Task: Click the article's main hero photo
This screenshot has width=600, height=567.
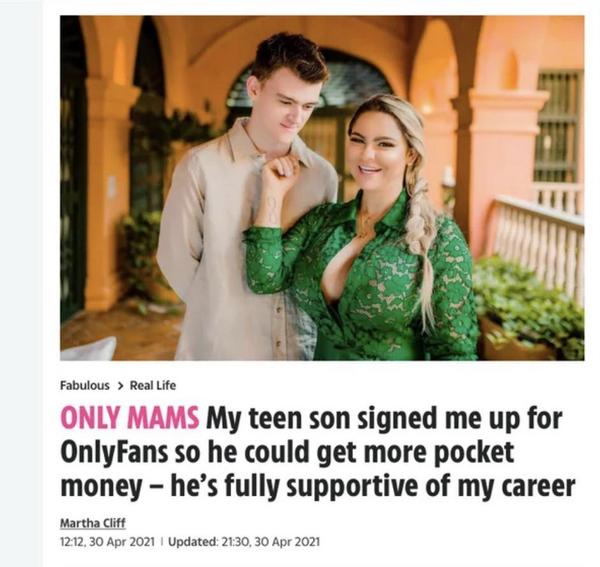Action: pyautogui.click(x=322, y=188)
